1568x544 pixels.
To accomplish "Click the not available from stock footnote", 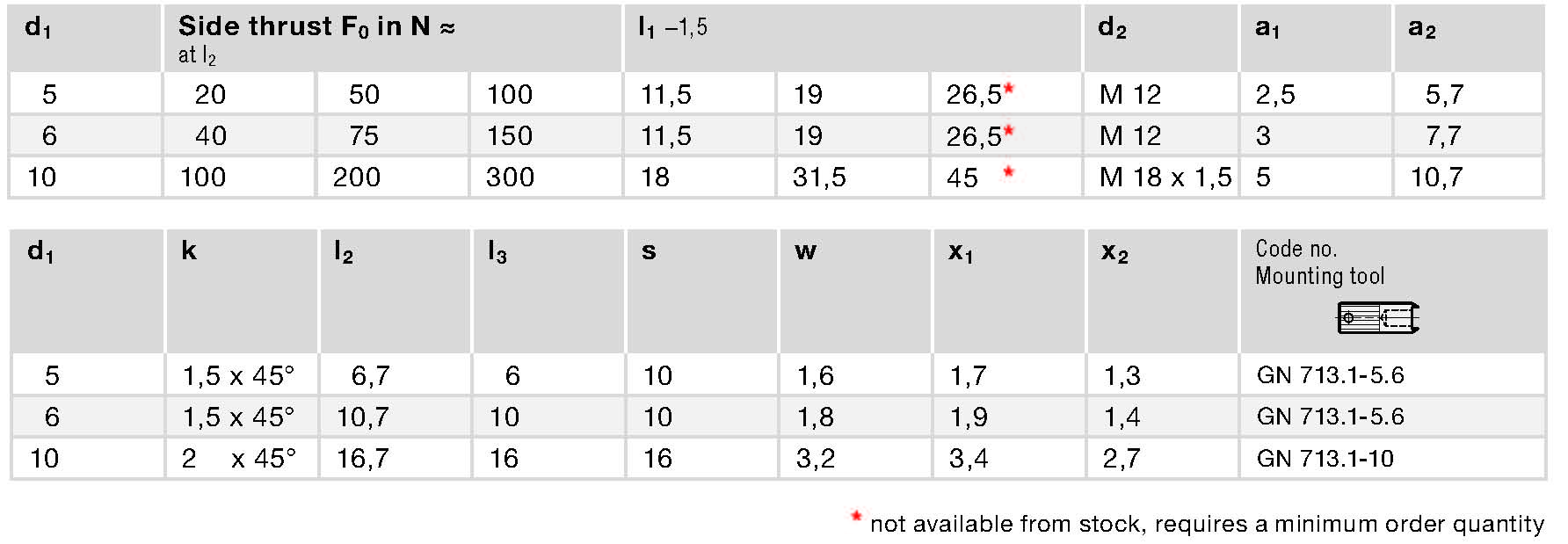I will 1207,524.
